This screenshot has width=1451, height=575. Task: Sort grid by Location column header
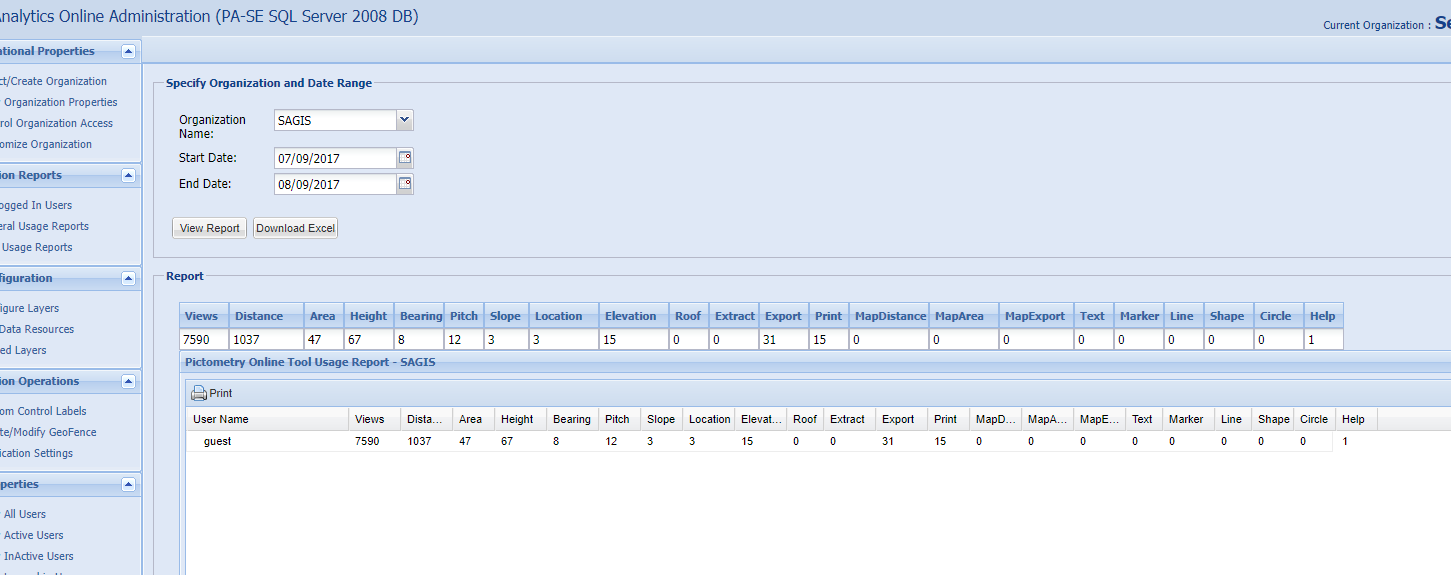709,419
